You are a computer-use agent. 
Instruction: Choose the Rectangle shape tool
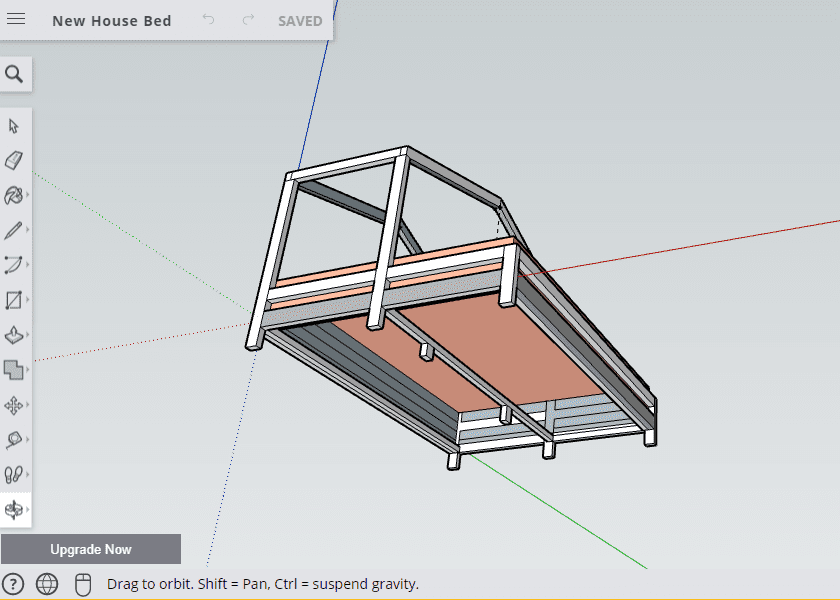point(13,300)
